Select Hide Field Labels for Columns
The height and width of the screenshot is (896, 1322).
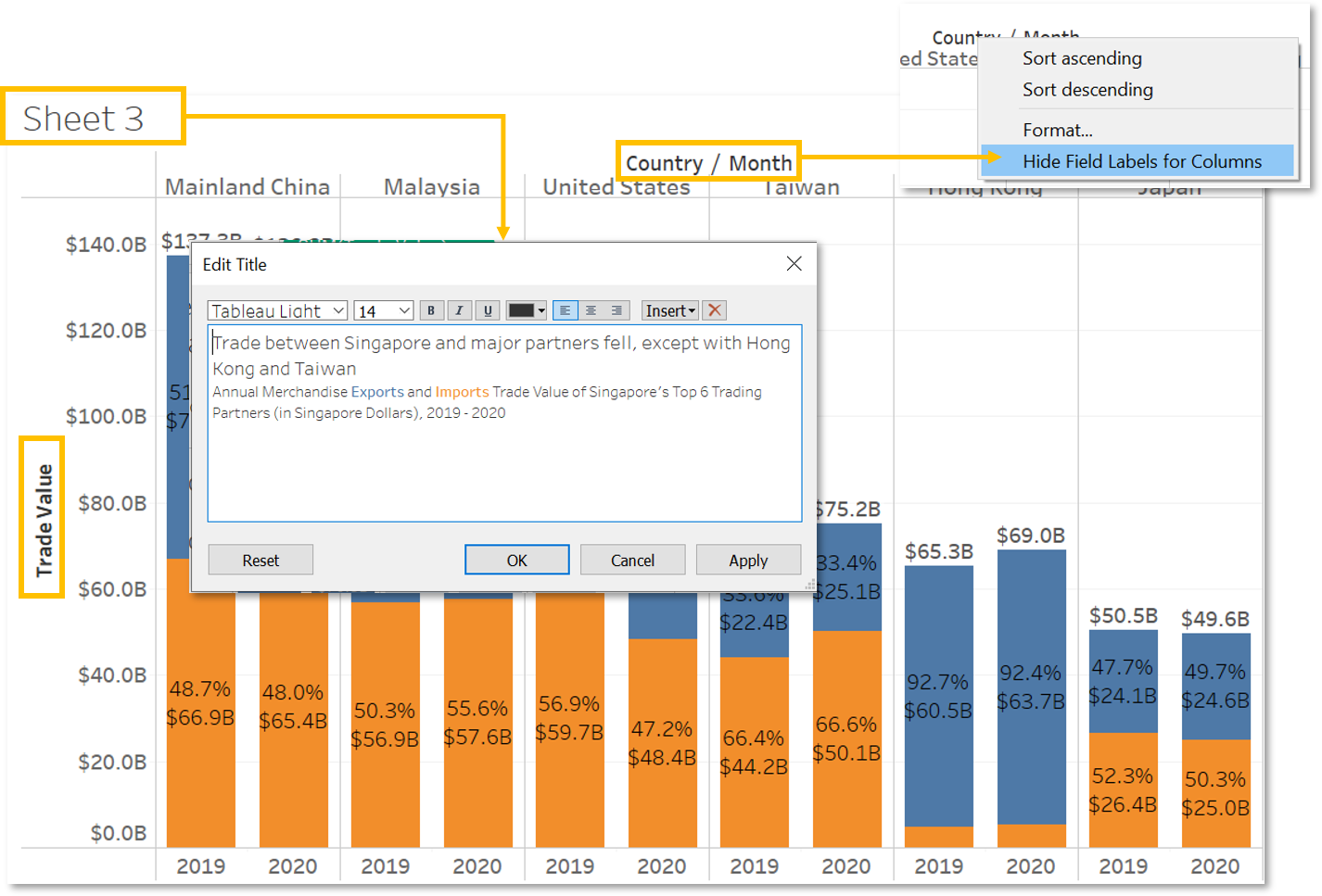click(1141, 161)
